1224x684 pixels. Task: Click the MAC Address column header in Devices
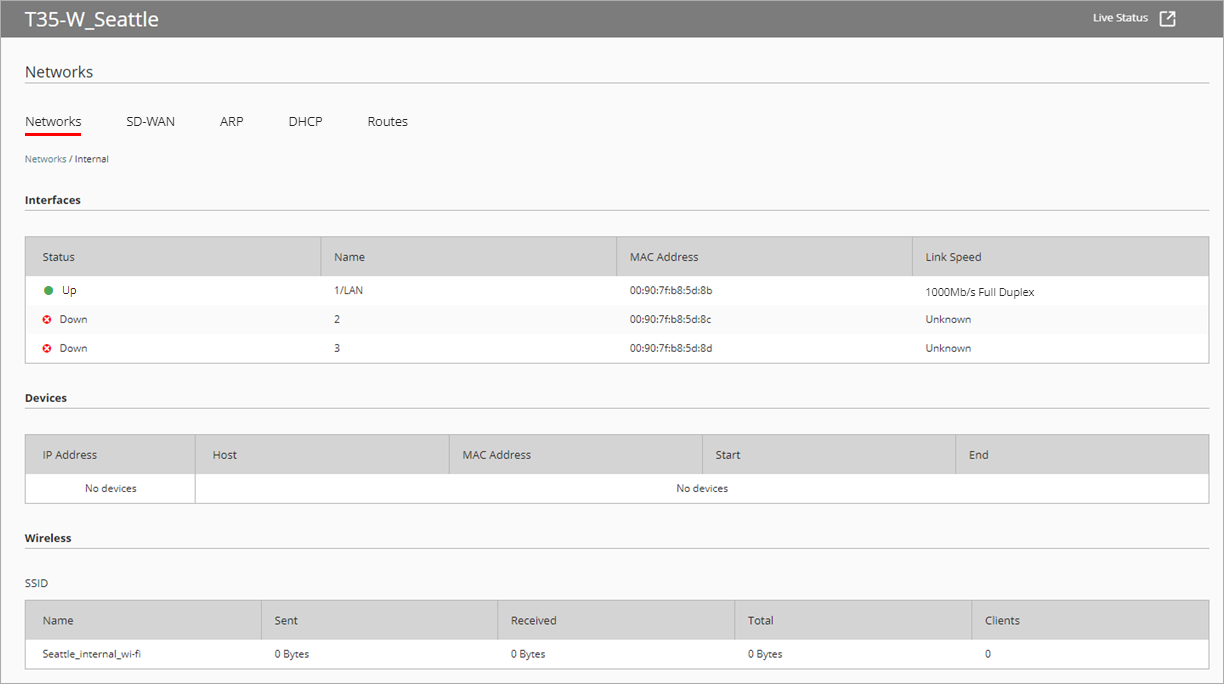pos(496,454)
